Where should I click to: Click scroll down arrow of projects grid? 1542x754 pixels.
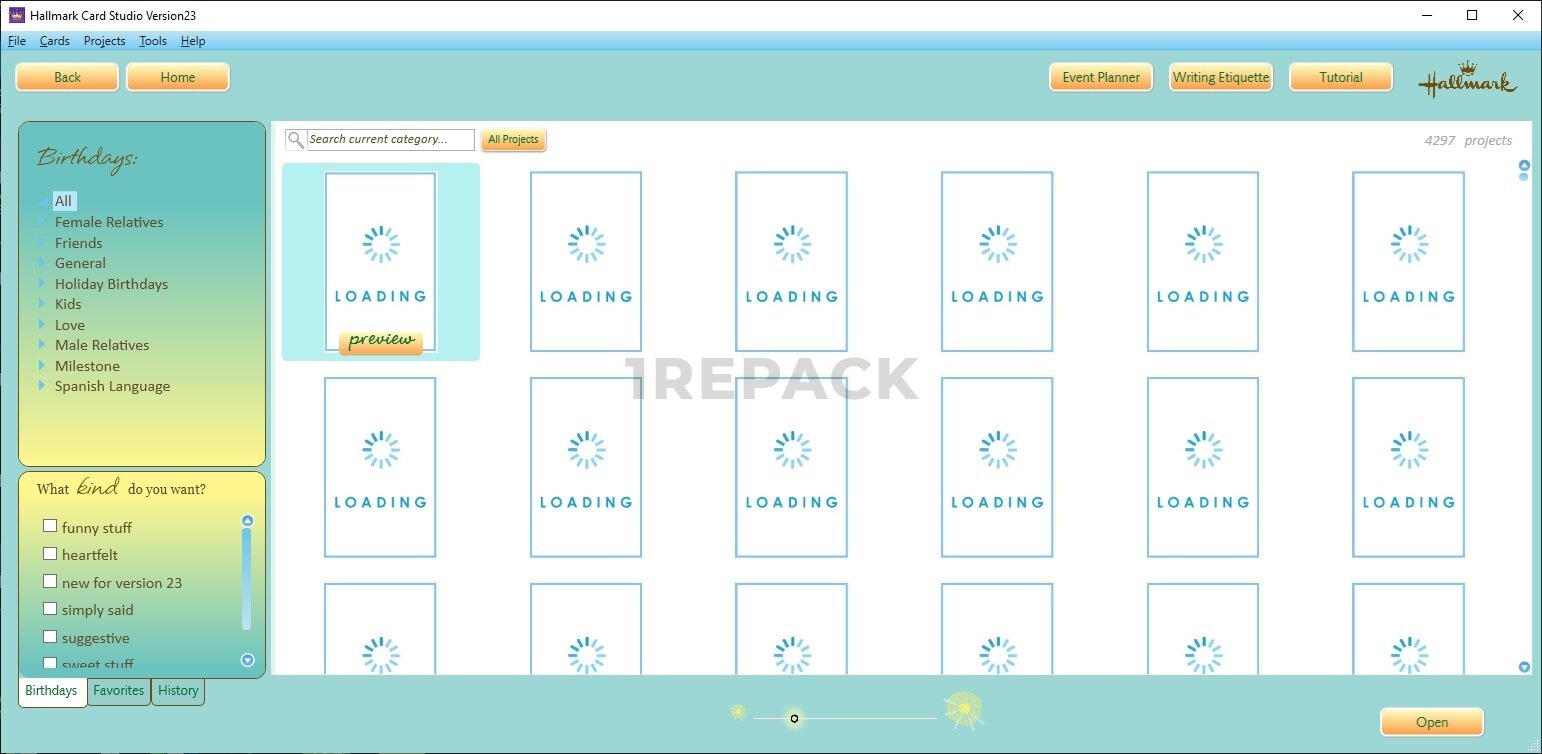click(1524, 667)
